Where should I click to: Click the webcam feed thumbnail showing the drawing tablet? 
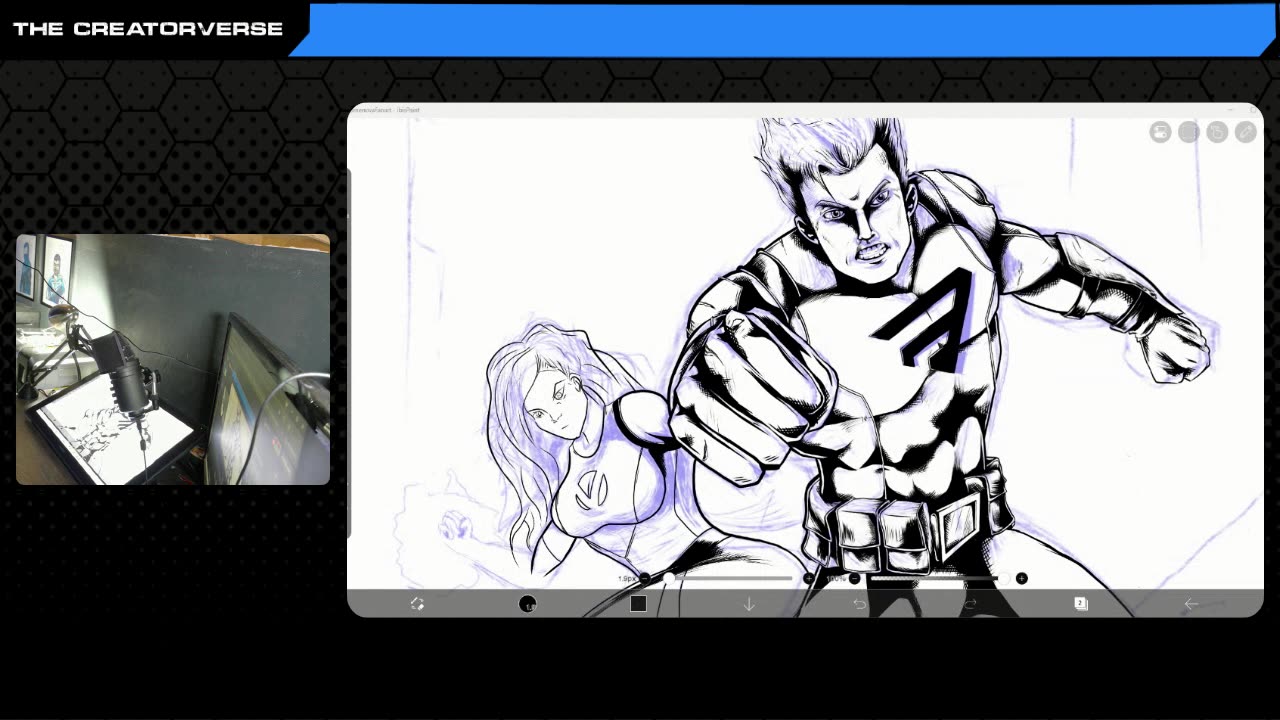pyautogui.click(x=173, y=360)
